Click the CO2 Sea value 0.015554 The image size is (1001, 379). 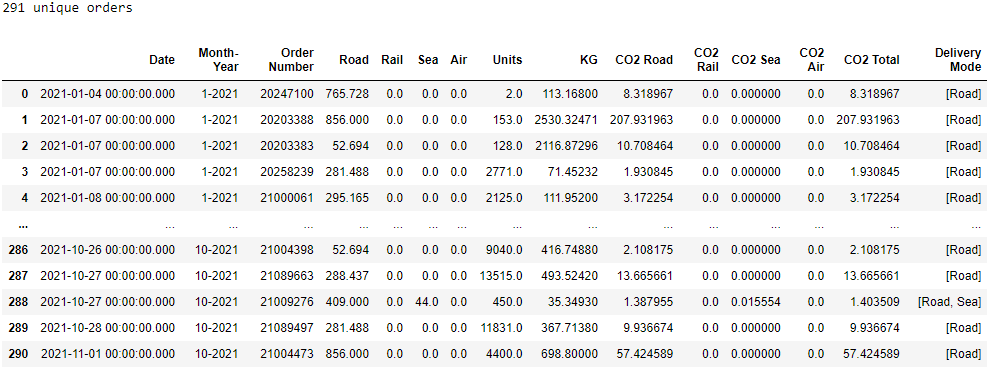[756, 302]
